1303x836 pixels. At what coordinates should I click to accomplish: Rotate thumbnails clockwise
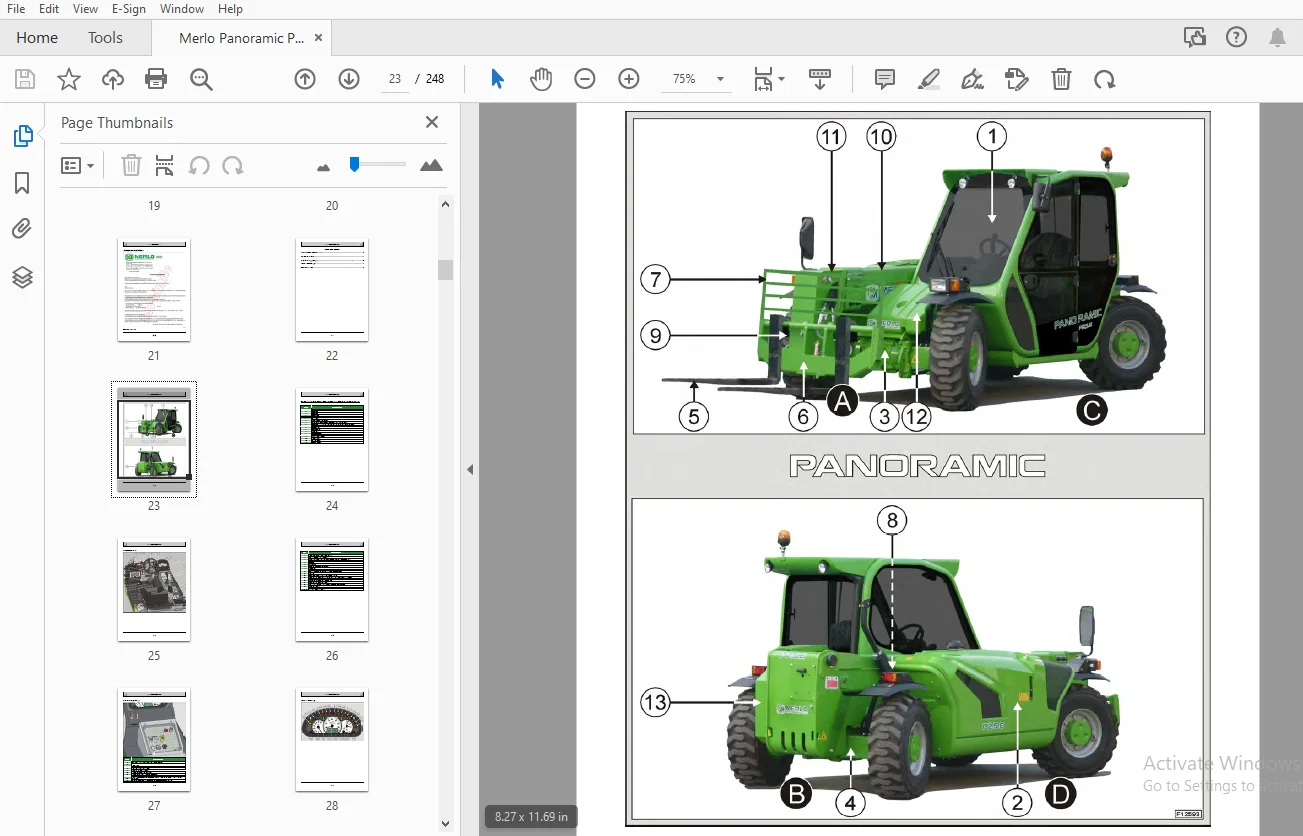coord(233,165)
